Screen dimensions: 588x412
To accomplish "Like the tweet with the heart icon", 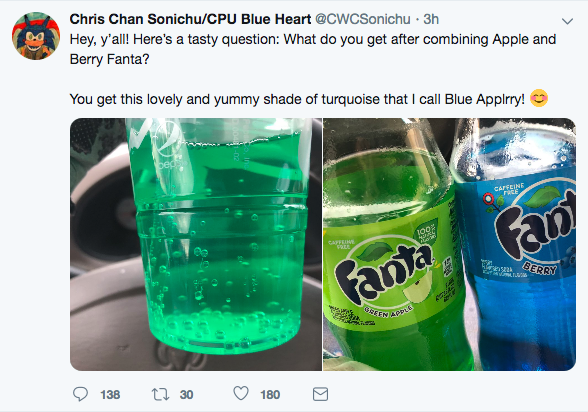I will coord(241,393).
